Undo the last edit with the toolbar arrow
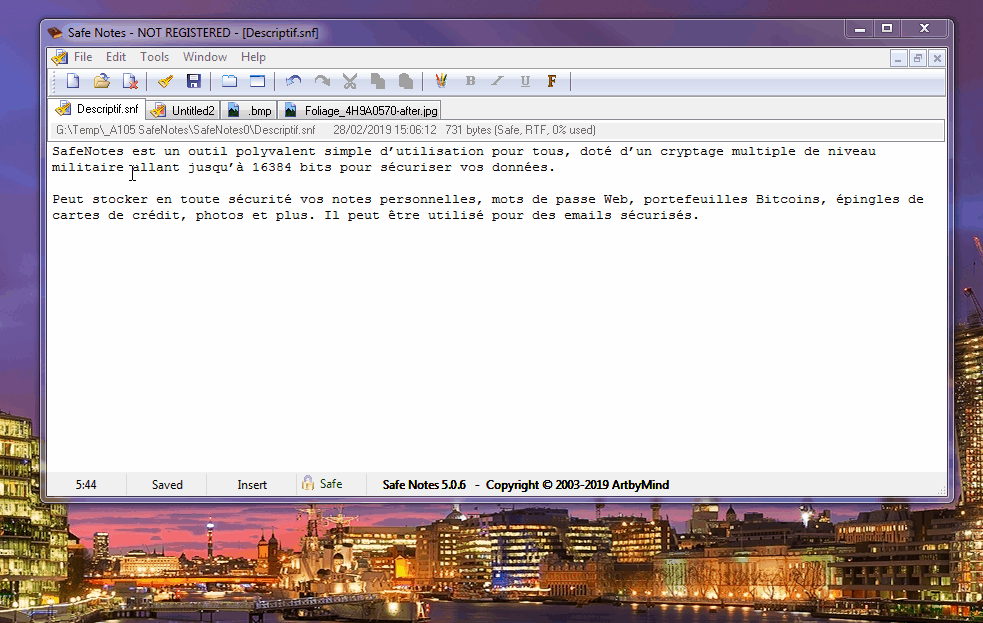The image size is (983, 623). click(293, 81)
